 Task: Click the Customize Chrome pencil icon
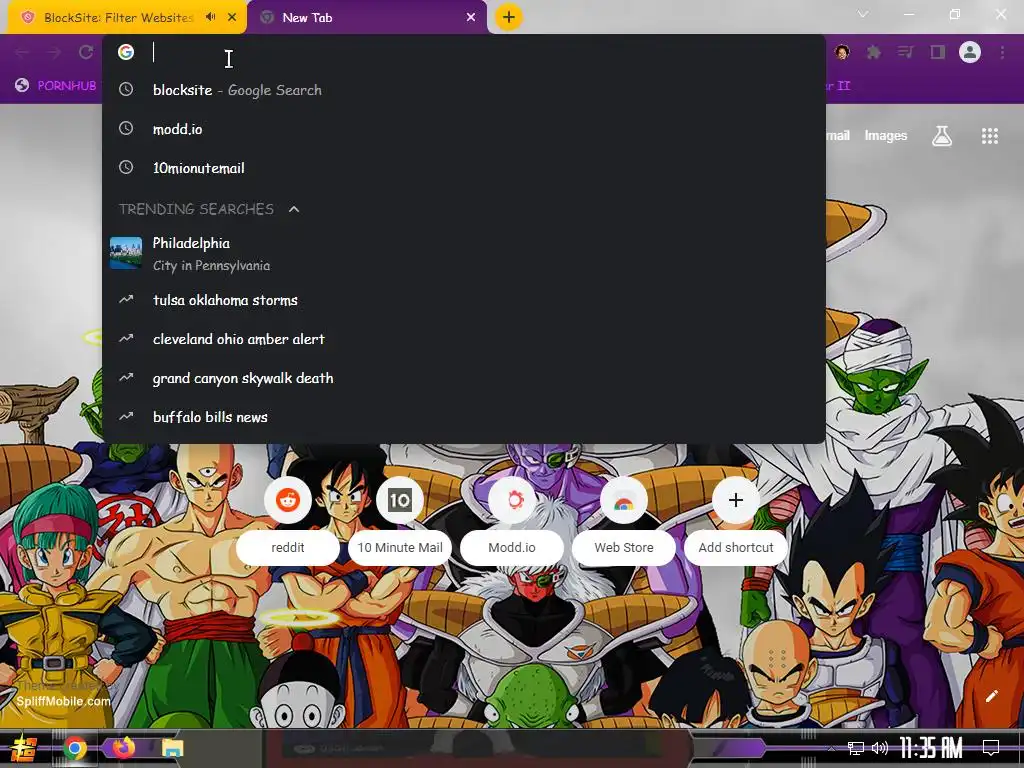(x=991, y=696)
